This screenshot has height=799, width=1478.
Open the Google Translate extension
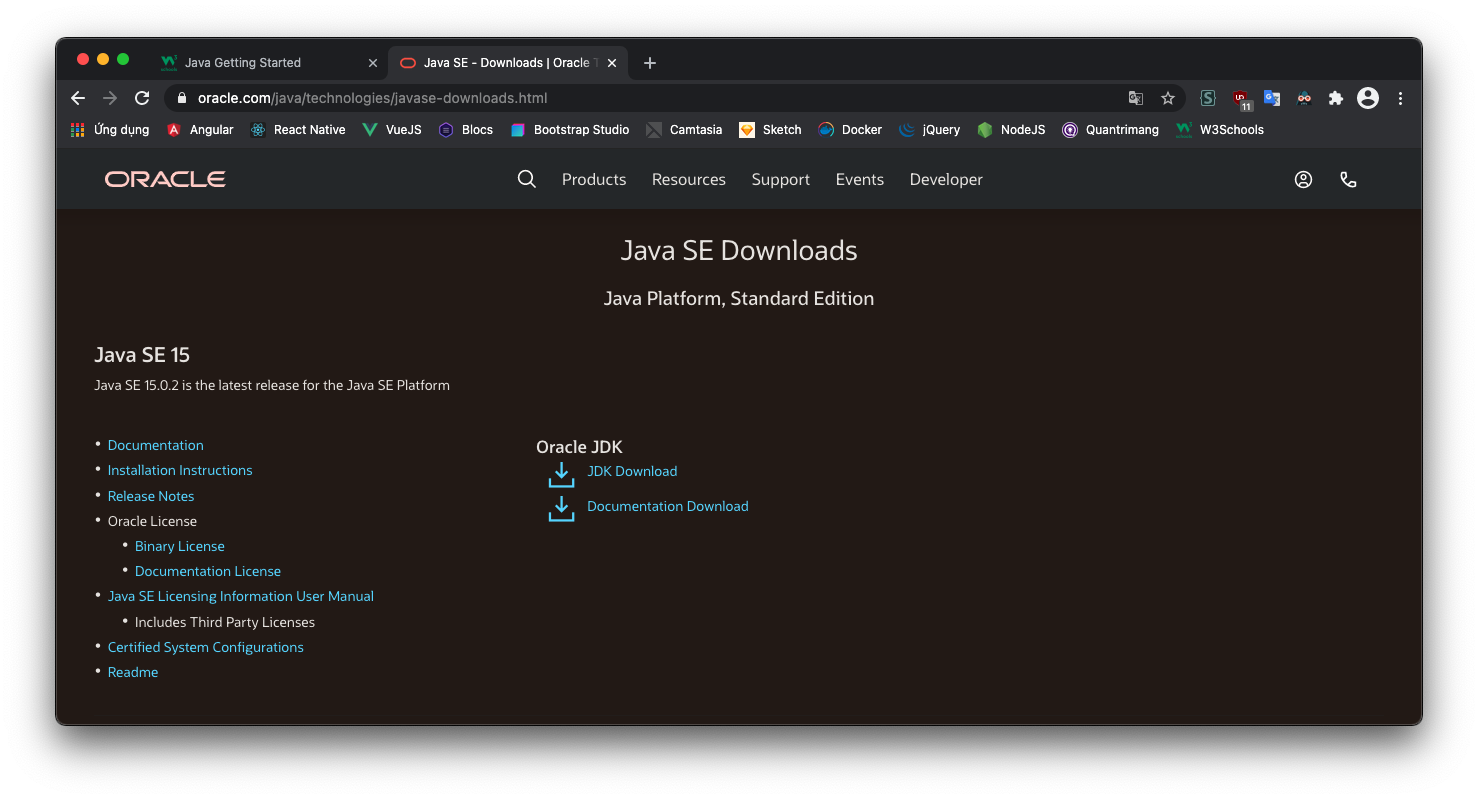(1272, 98)
